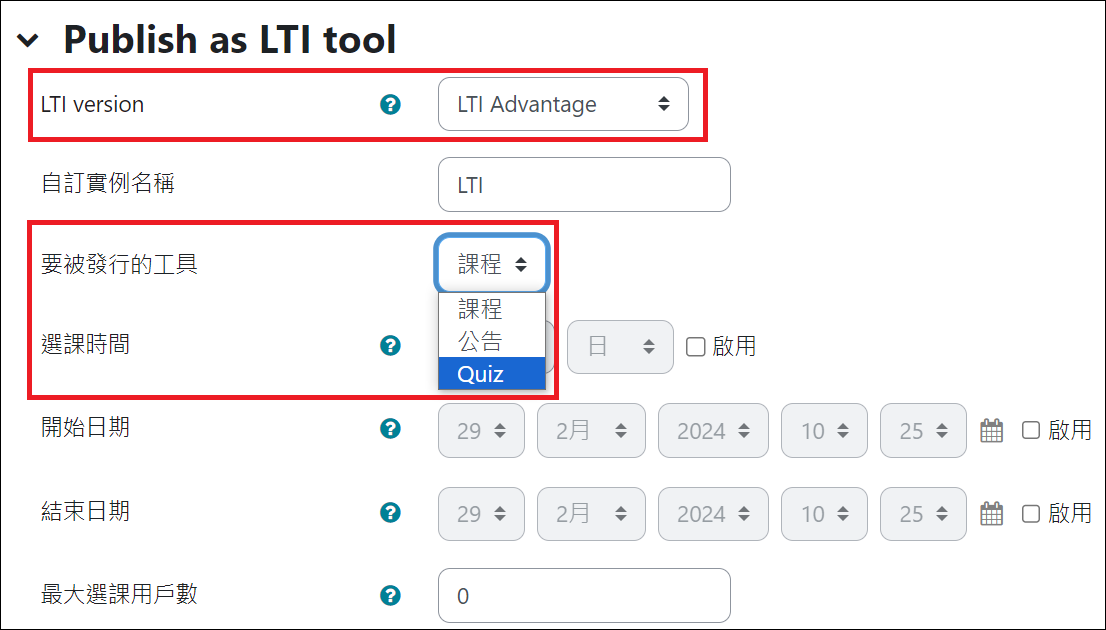Select 公告 from the tool dropdown list
Screen dimensions: 1106x630
491,340
